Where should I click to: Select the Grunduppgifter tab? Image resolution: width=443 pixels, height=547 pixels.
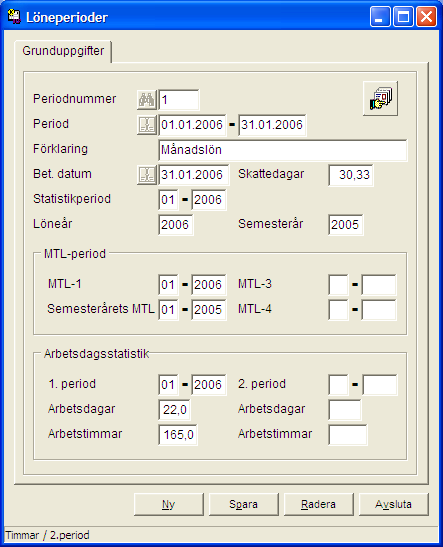point(63,51)
